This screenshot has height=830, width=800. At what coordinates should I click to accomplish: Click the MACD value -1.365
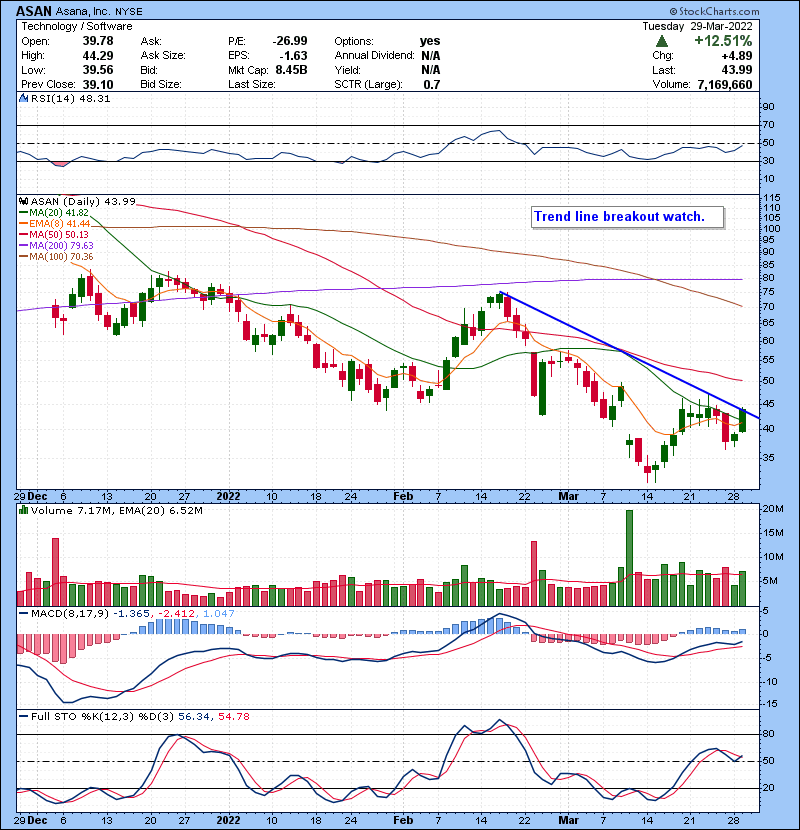pos(131,614)
